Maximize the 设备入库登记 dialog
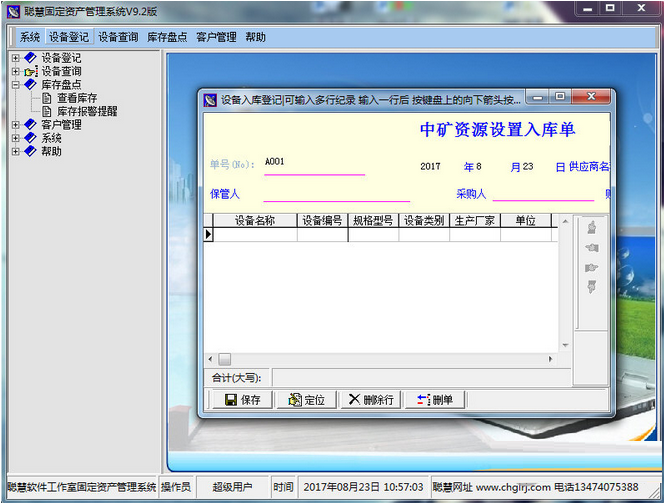Image resolution: width=664 pixels, height=503 pixels. point(560,97)
